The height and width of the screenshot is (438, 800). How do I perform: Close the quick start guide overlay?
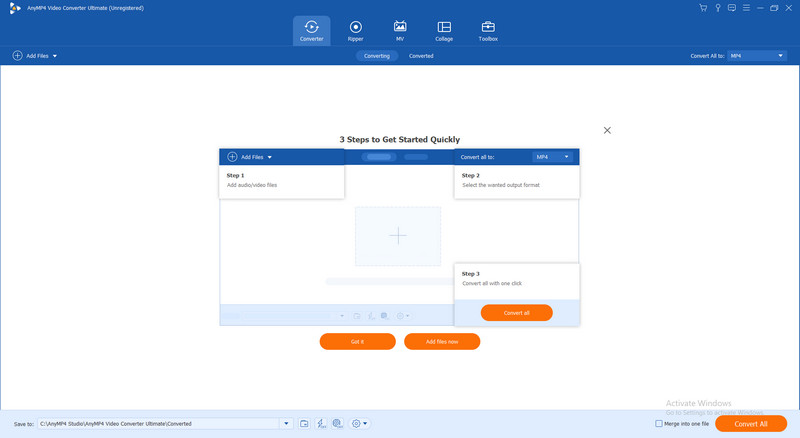tap(607, 130)
